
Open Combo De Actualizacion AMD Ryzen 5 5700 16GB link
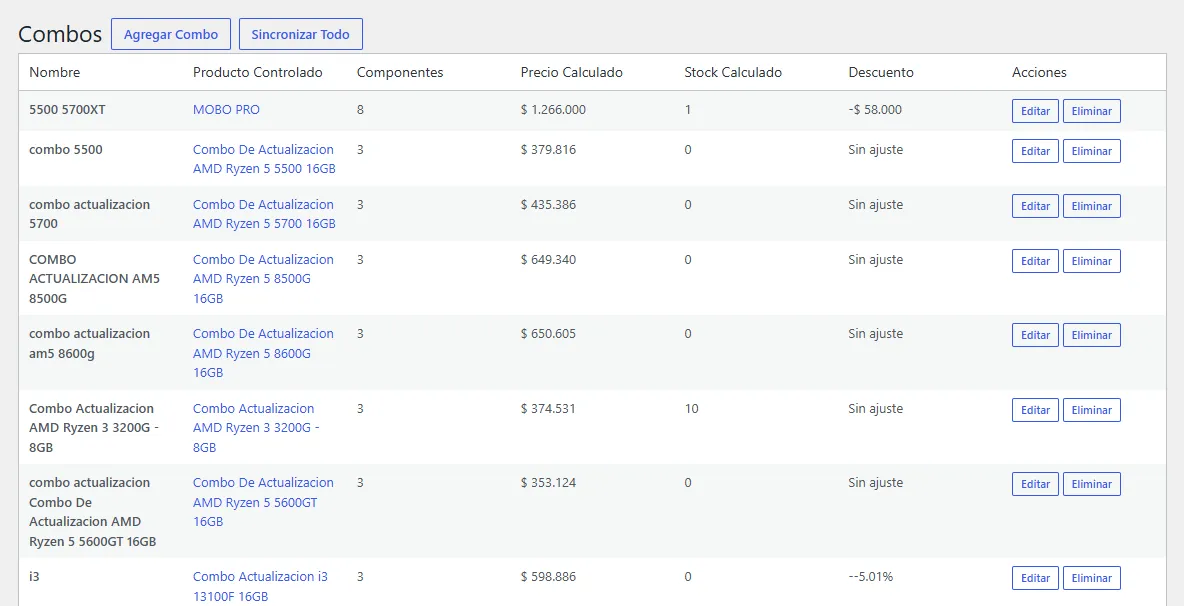point(264,214)
